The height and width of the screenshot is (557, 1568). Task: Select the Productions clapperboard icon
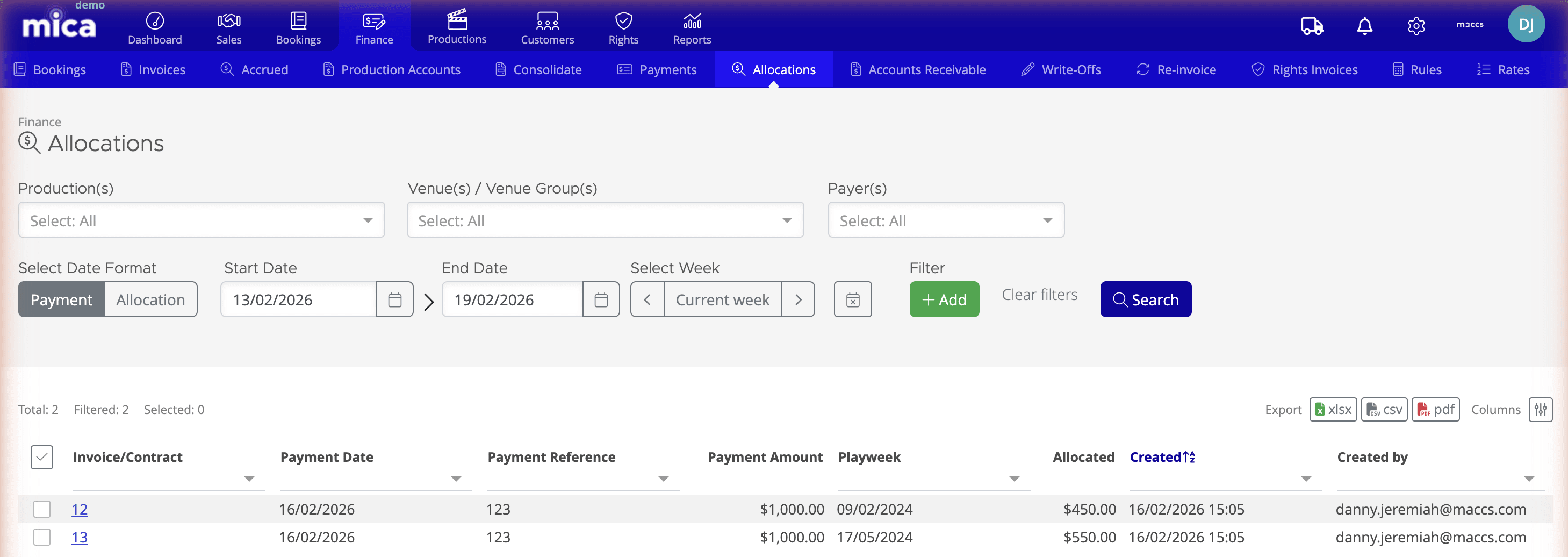[457, 20]
